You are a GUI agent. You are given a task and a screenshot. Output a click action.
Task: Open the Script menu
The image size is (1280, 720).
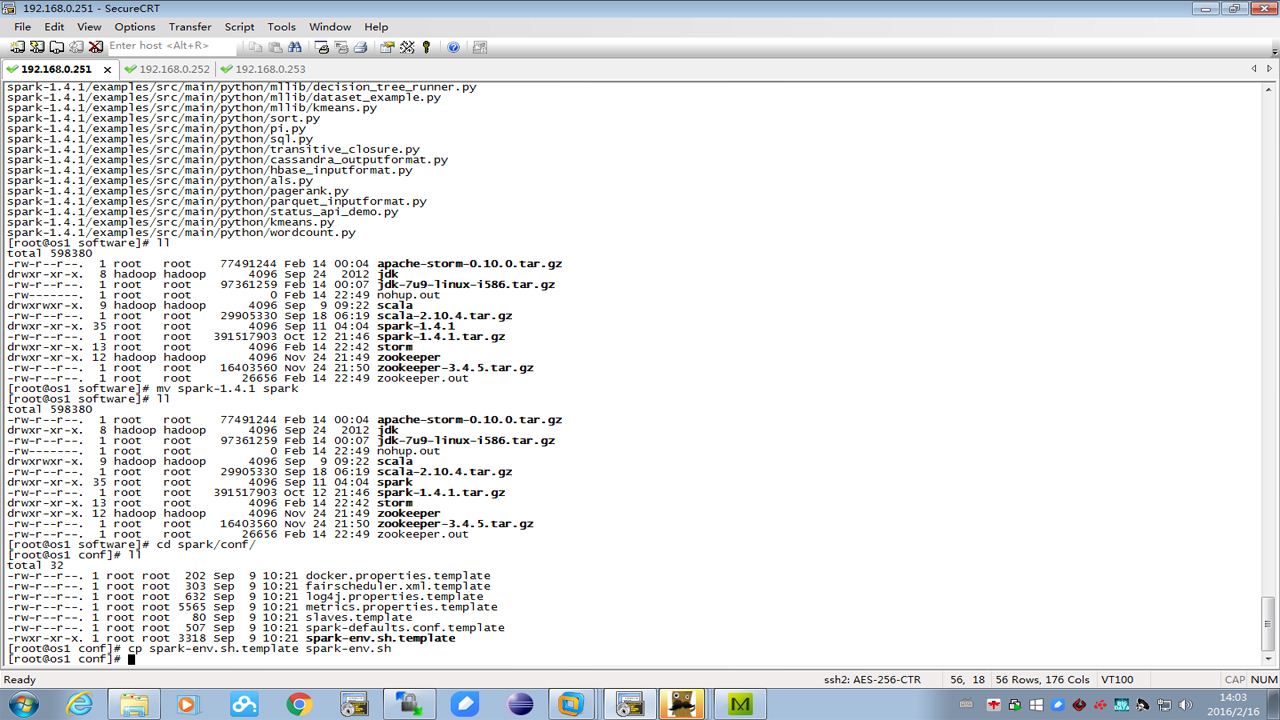[239, 27]
